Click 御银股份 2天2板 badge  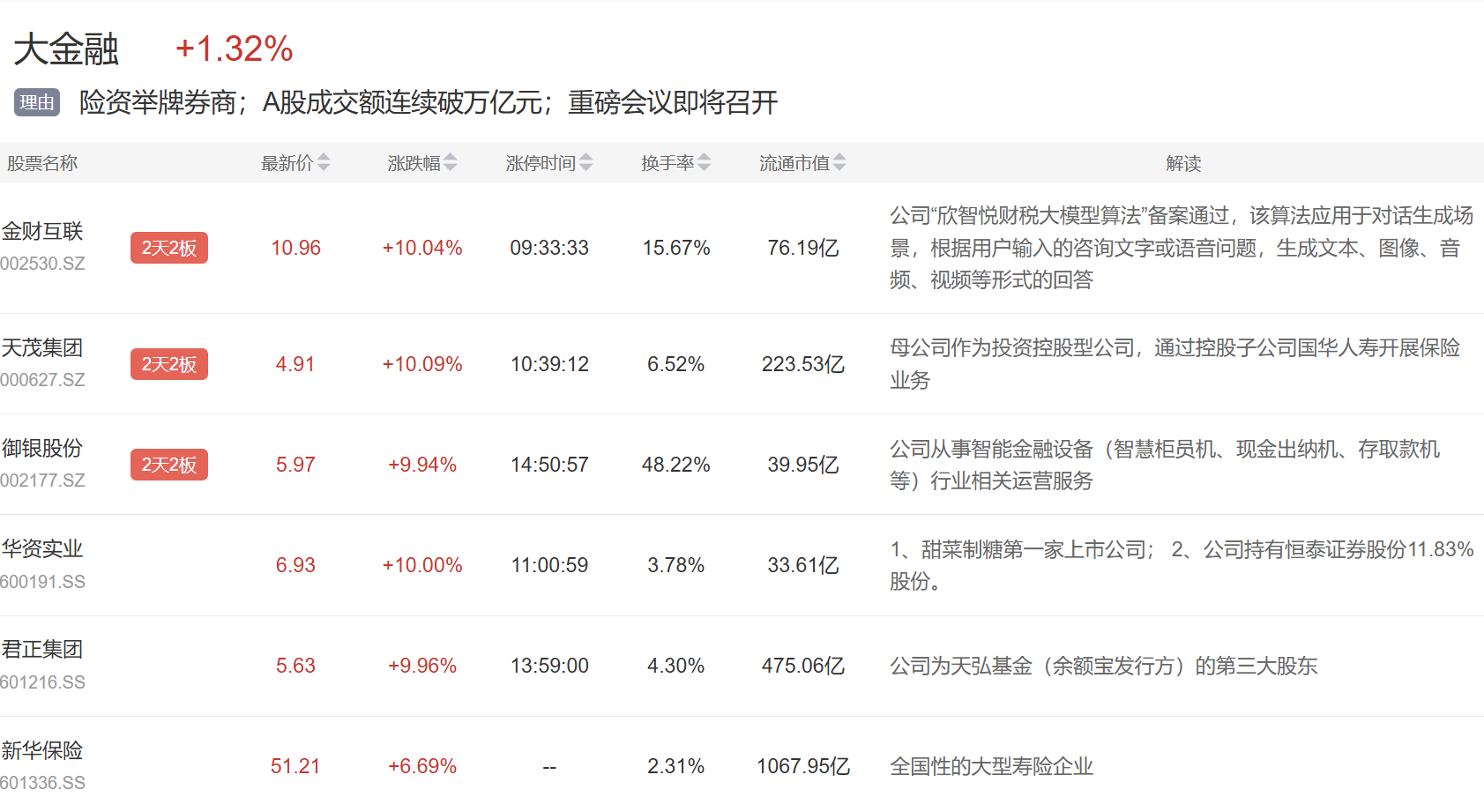168,465
